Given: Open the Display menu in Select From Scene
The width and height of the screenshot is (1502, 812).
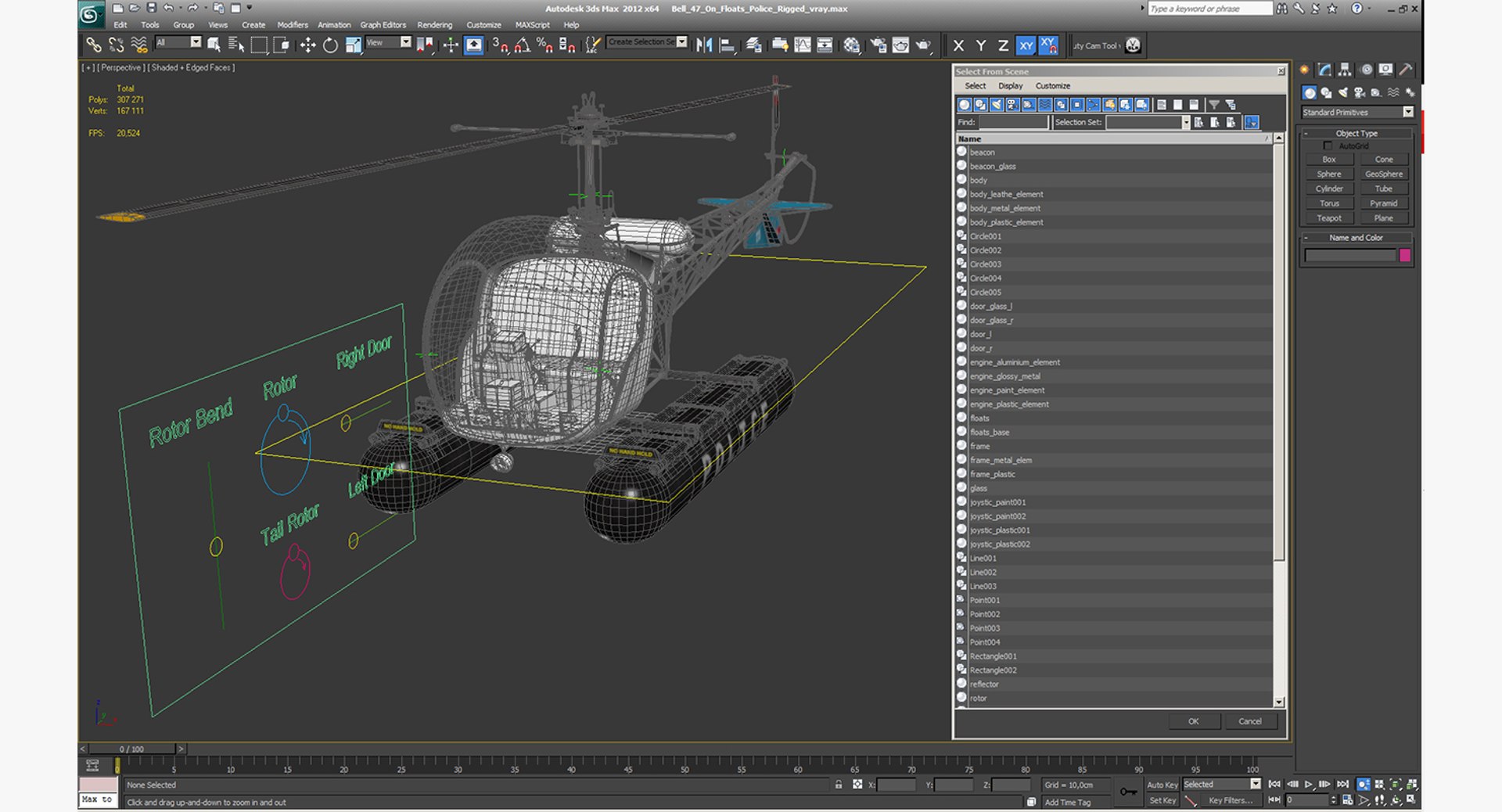Looking at the screenshot, I should coord(1010,86).
